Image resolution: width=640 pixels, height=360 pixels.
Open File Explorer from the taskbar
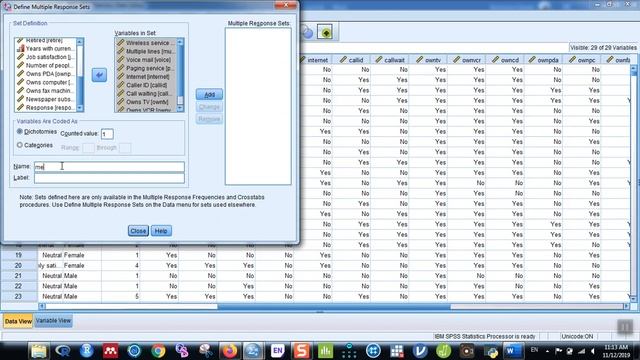[39, 351]
